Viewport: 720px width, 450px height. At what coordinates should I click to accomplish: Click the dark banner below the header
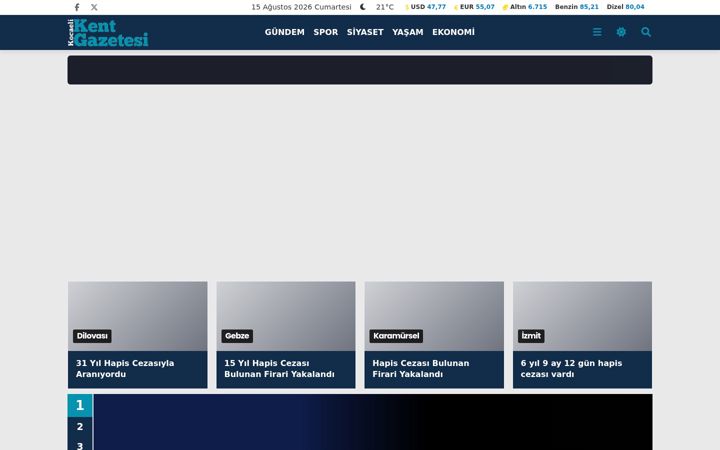[x=360, y=70]
